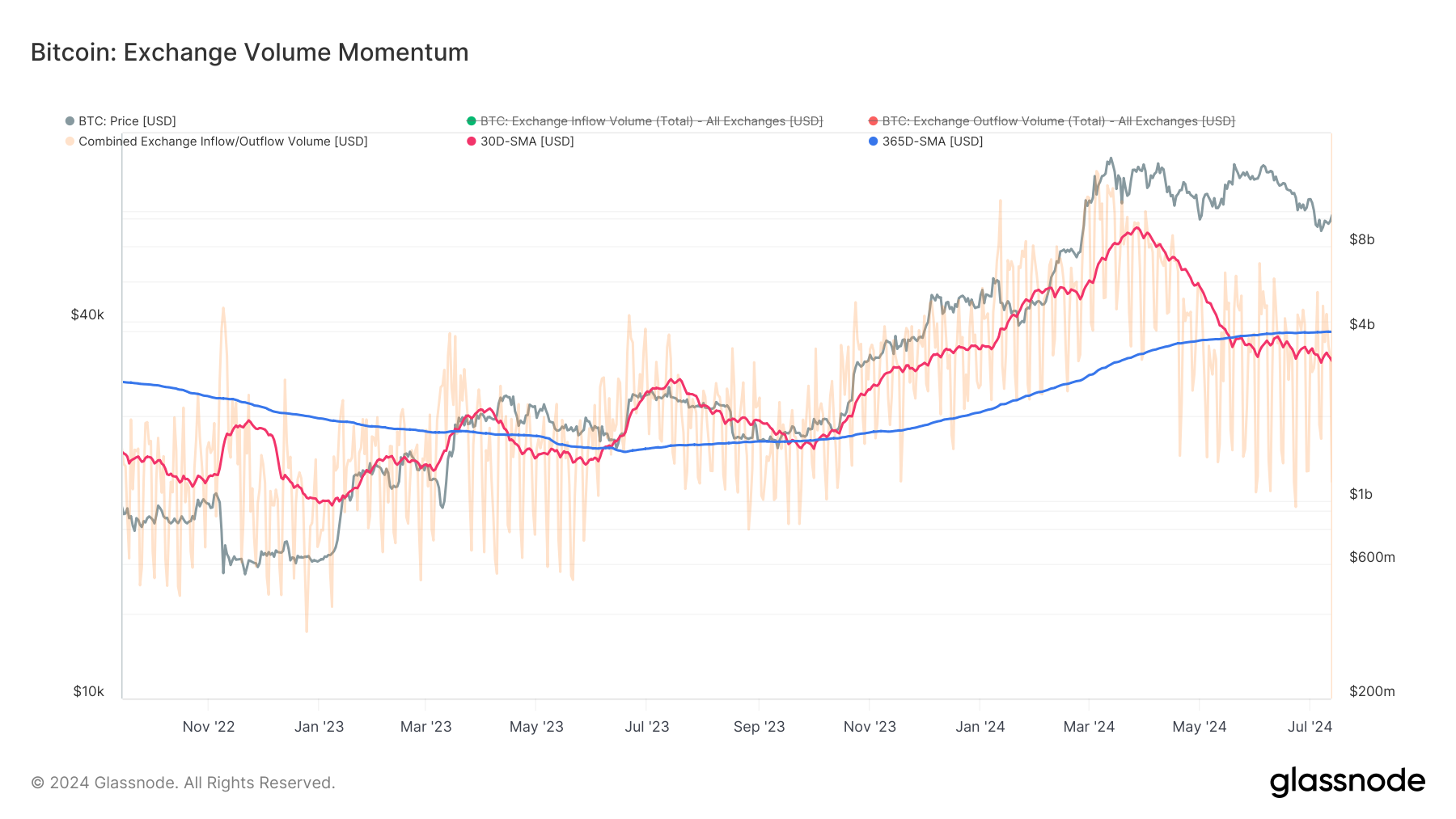This screenshot has height=819, width=1456.
Task: Select the Jan '23 x-axis label
Action: click(319, 727)
